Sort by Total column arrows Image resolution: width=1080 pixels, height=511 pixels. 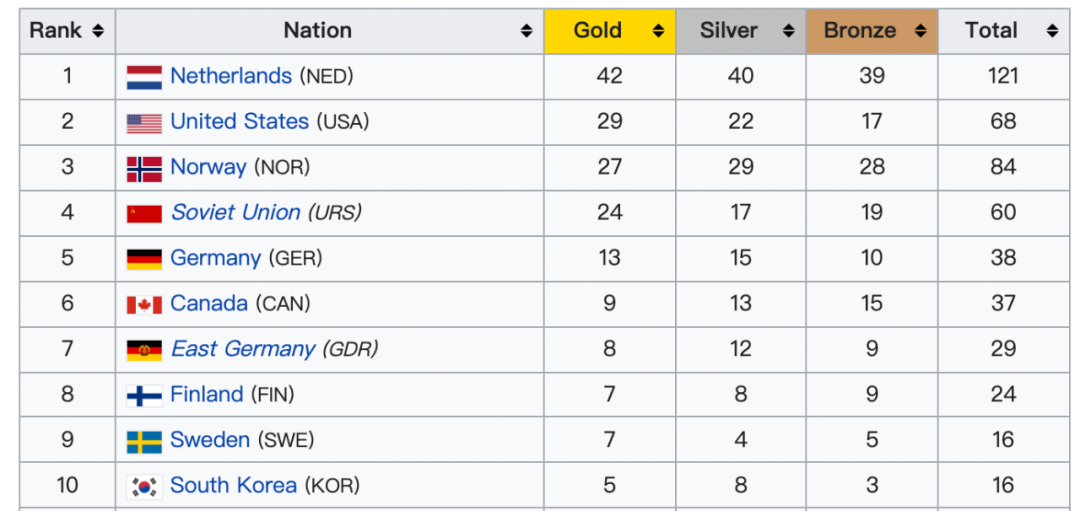(1052, 31)
